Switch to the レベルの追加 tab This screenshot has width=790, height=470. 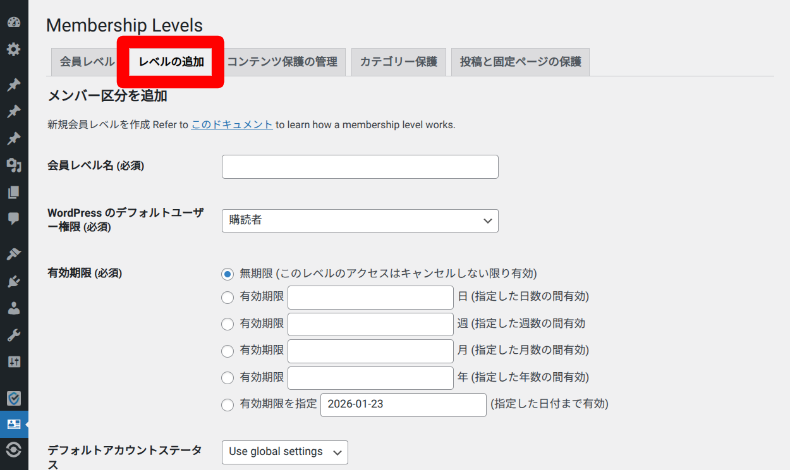coord(171,62)
